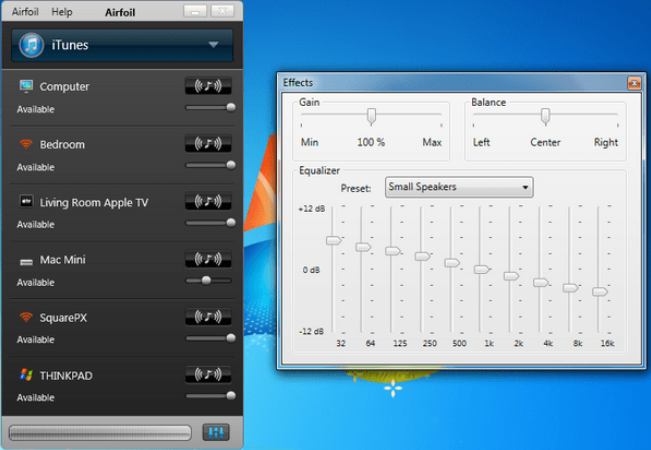Close the Effects window
The height and width of the screenshot is (450, 651).
(x=633, y=83)
